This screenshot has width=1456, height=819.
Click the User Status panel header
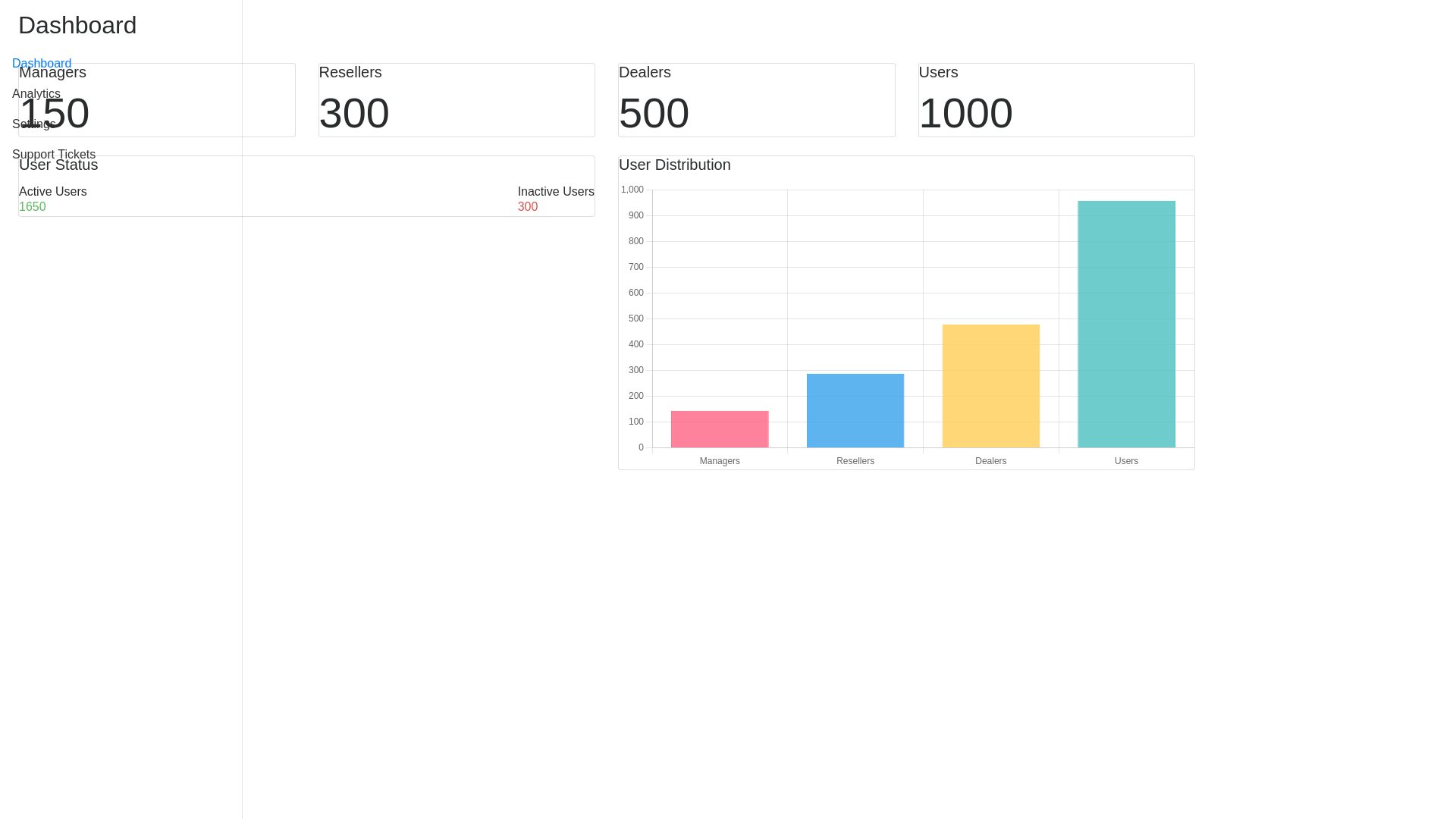(58, 165)
